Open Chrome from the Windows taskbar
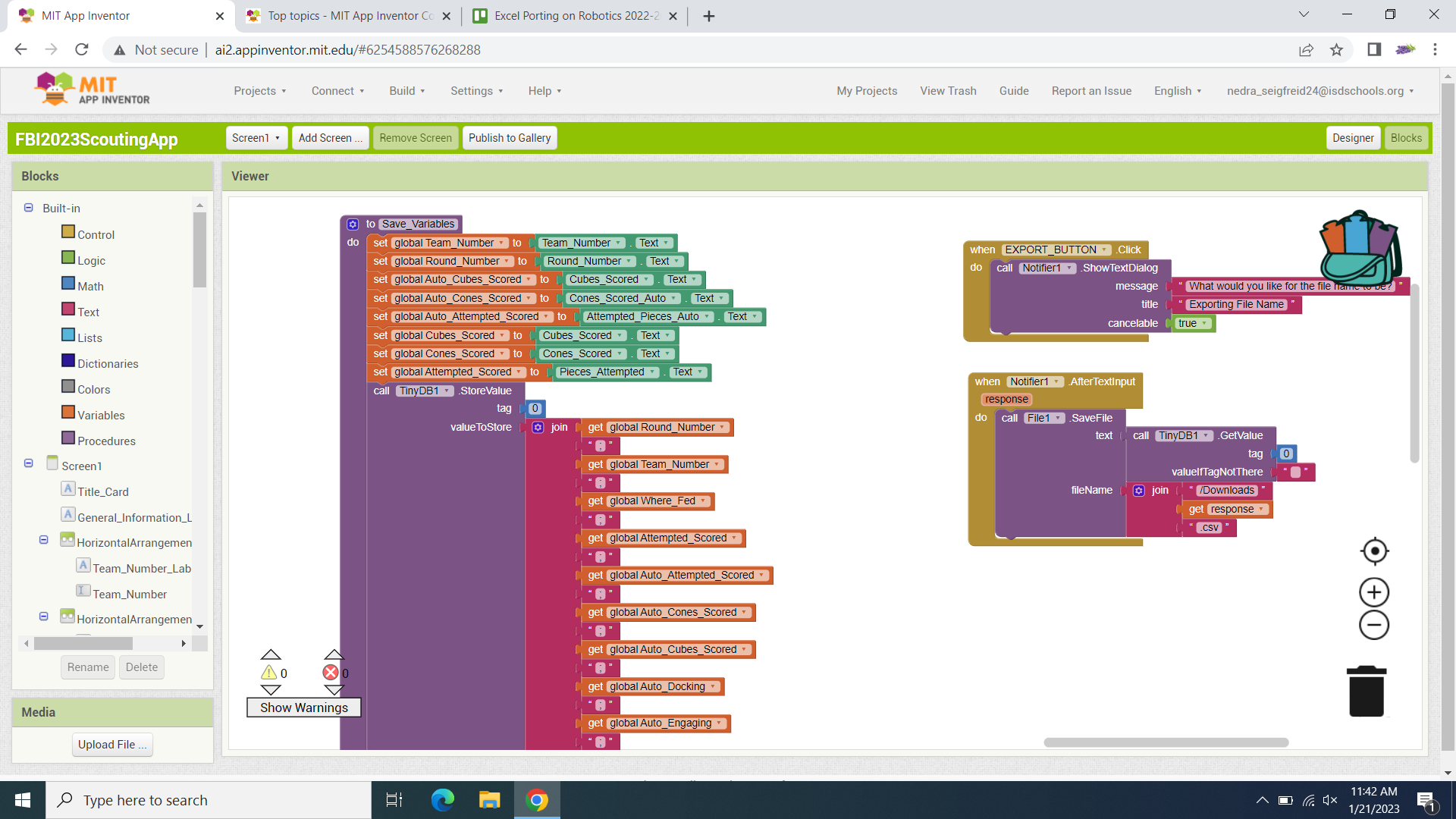Viewport: 1456px width, 819px height. (537, 800)
